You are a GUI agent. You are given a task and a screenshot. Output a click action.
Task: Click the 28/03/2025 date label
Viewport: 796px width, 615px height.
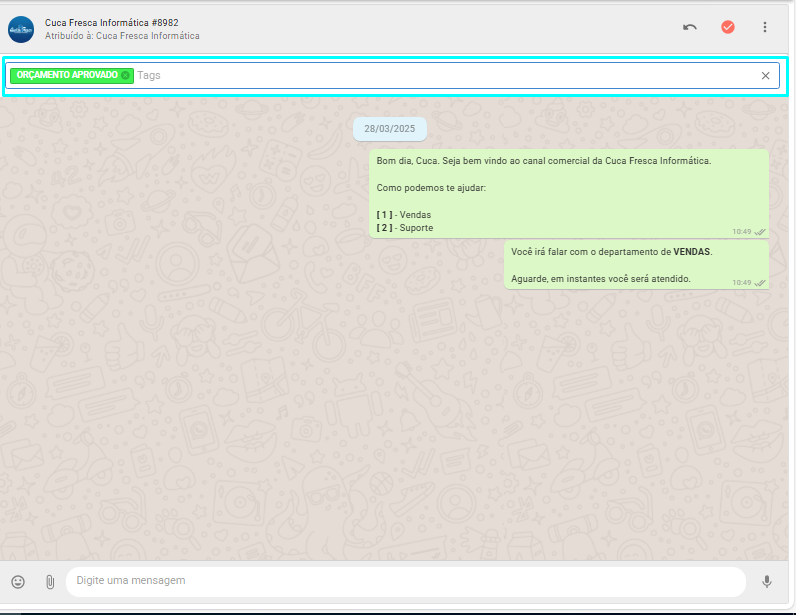(x=389, y=129)
